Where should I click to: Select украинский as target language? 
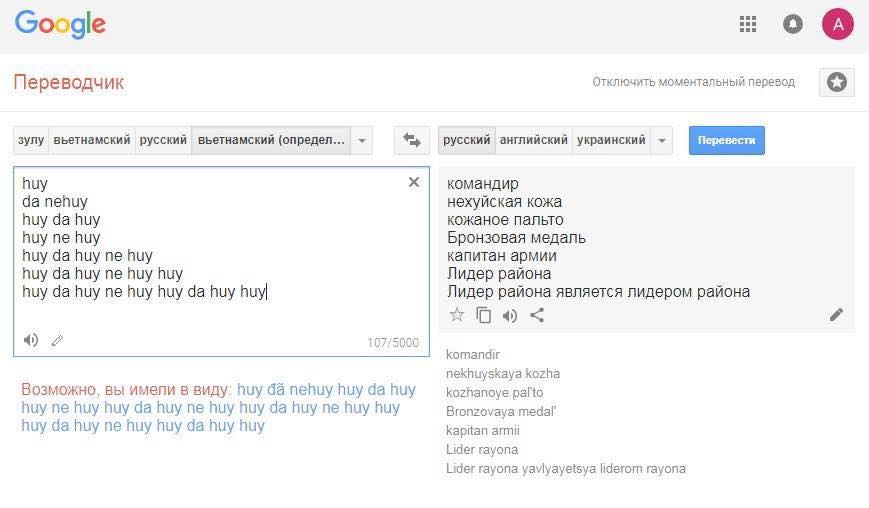click(611, 140)
